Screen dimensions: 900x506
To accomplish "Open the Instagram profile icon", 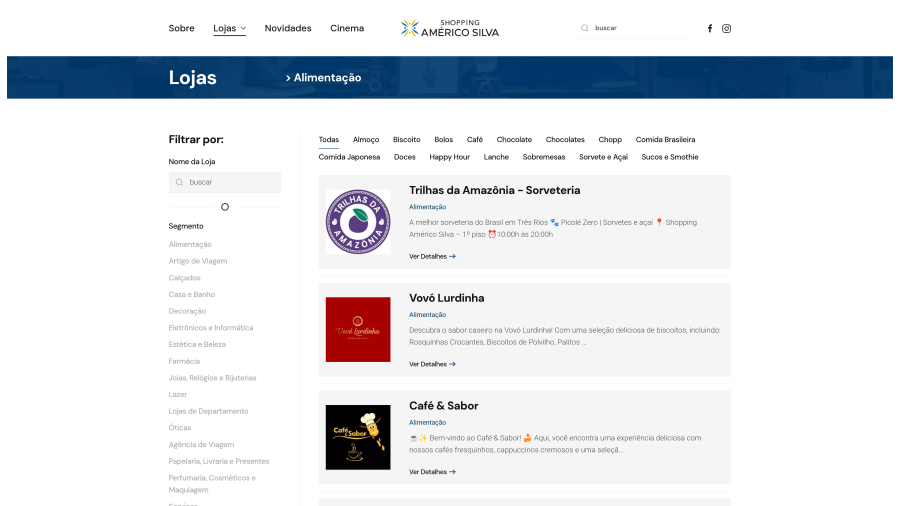I will (x=726, y=28).
